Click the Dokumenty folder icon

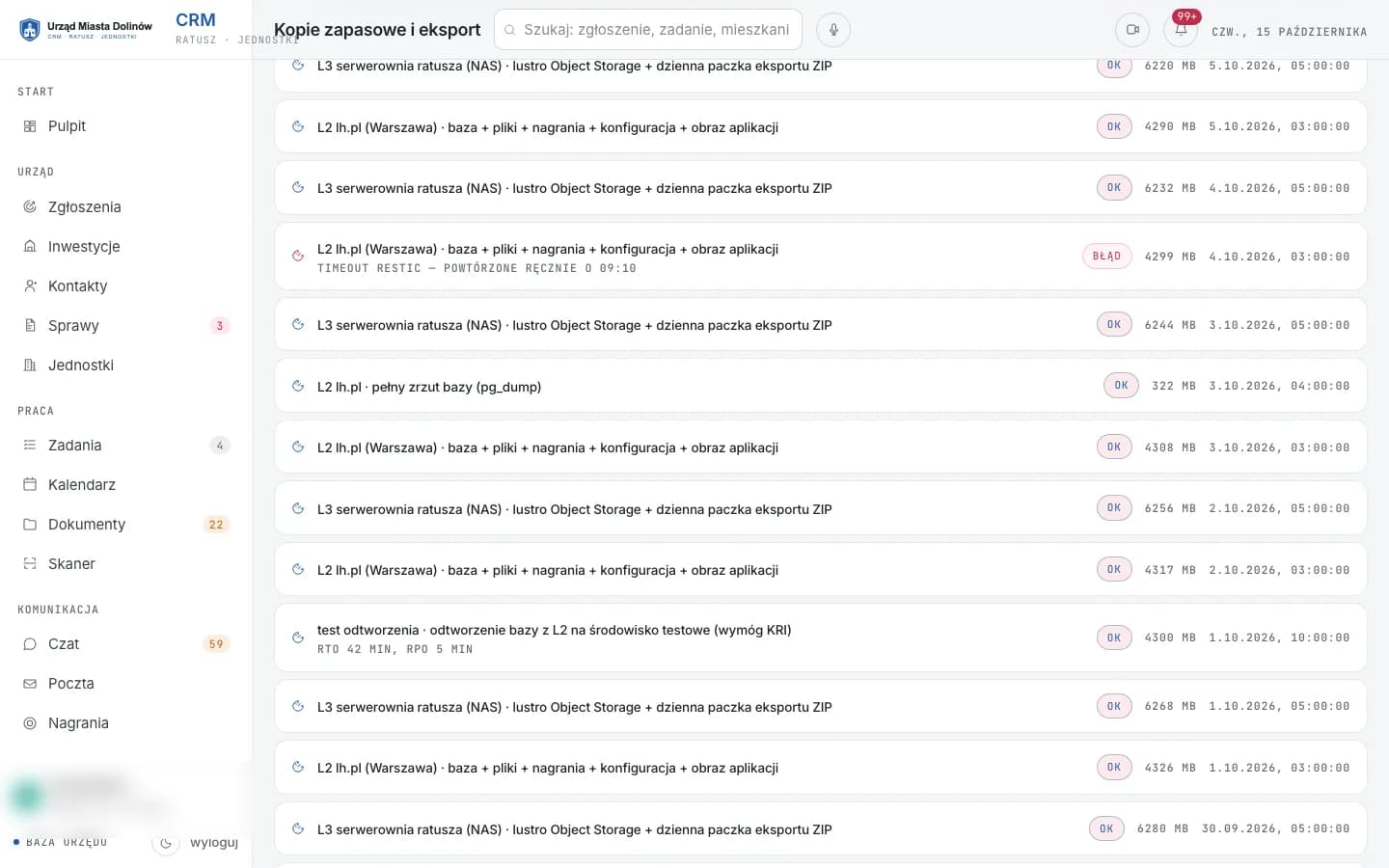coord(30,524)
